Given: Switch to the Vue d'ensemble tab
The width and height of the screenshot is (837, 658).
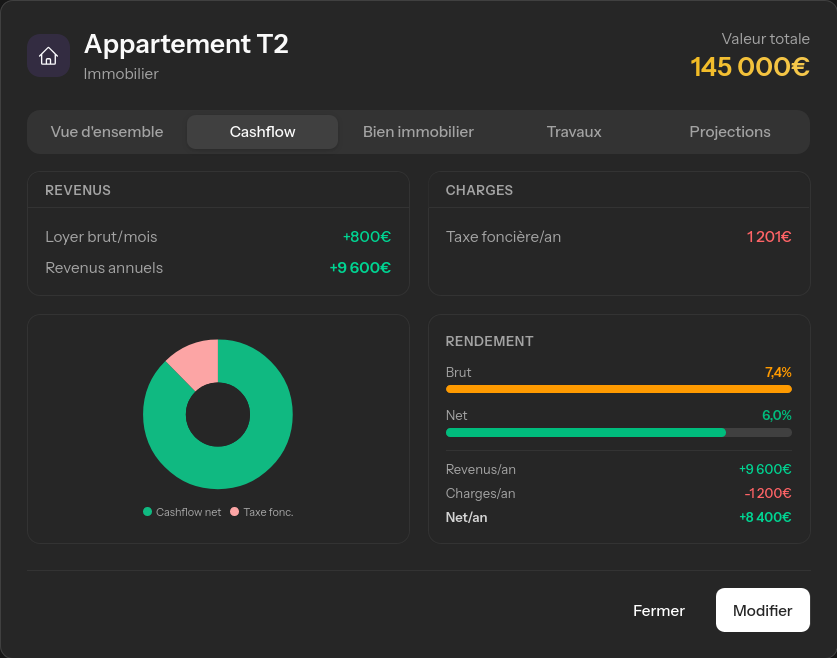Looking at the screenshot, I should tap(107, 131).
